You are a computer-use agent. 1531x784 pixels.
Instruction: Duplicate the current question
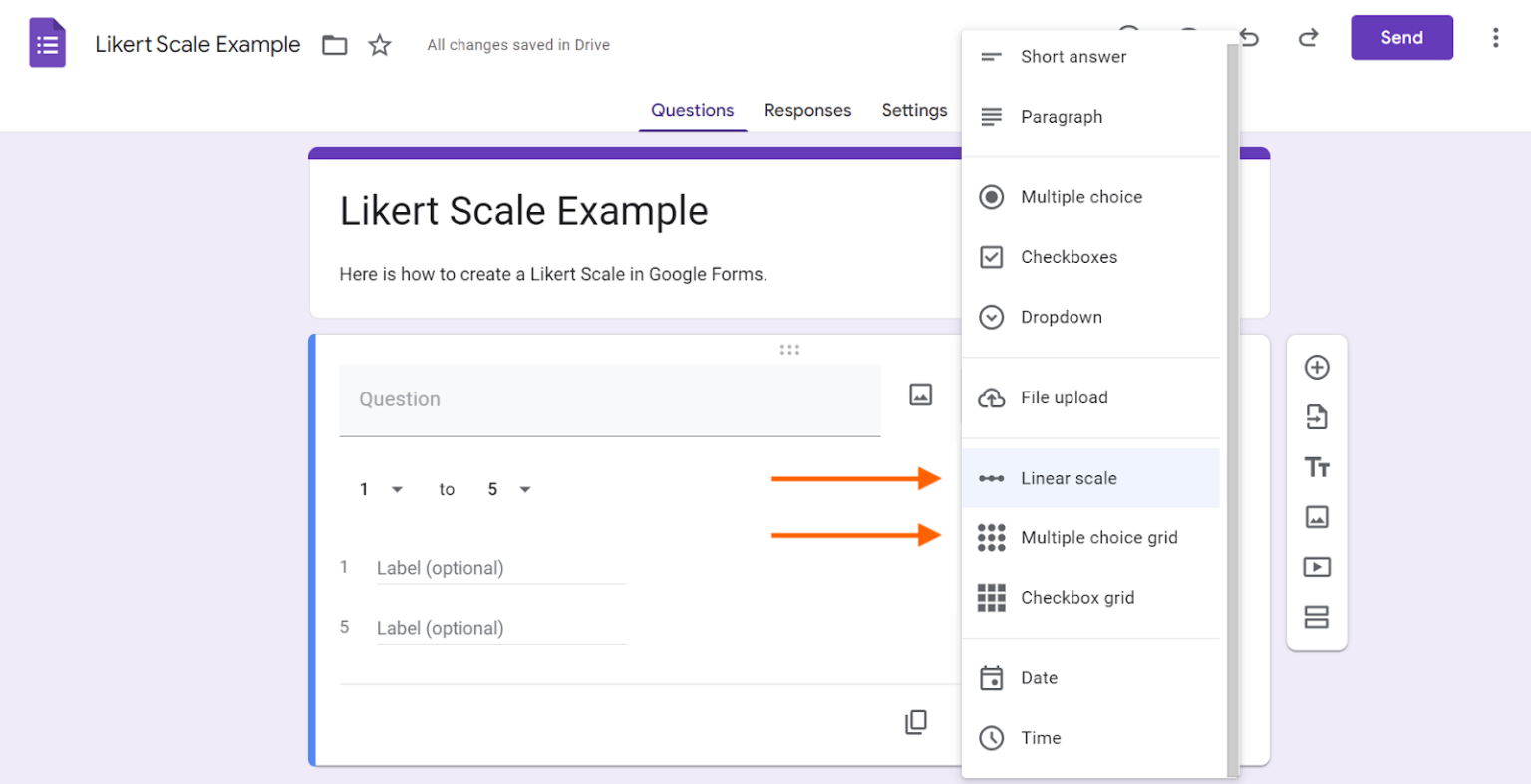pos(916,722)
